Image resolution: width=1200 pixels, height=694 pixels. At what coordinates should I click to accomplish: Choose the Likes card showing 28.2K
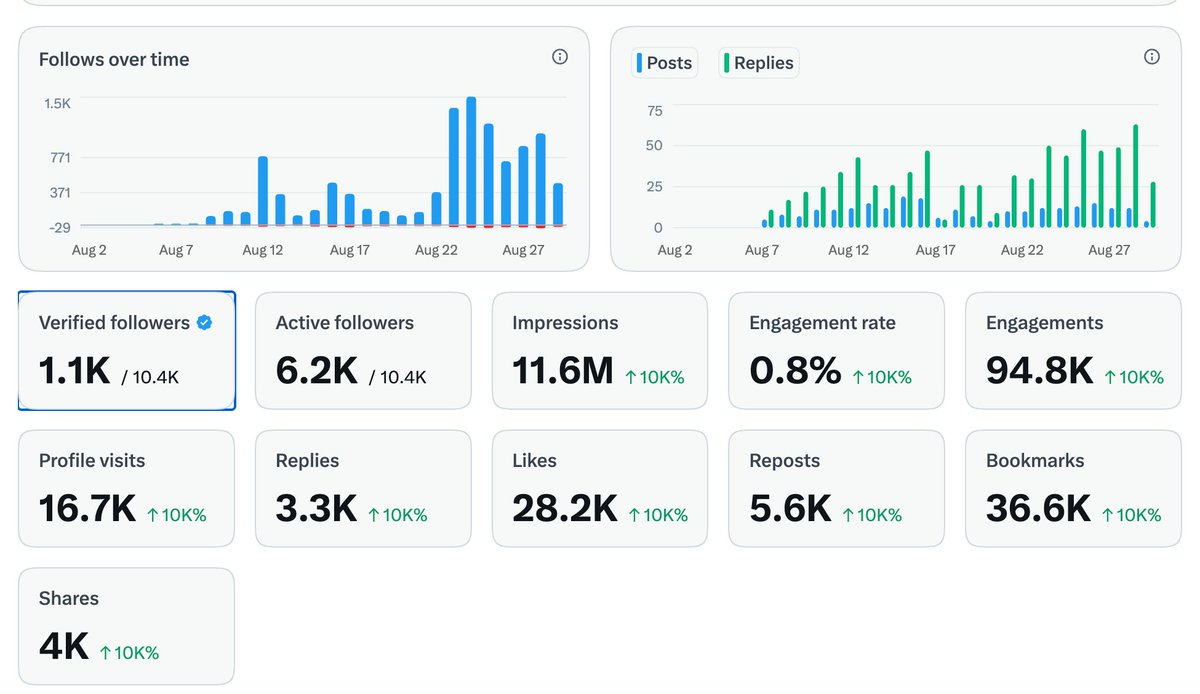(x=600, y=489)
